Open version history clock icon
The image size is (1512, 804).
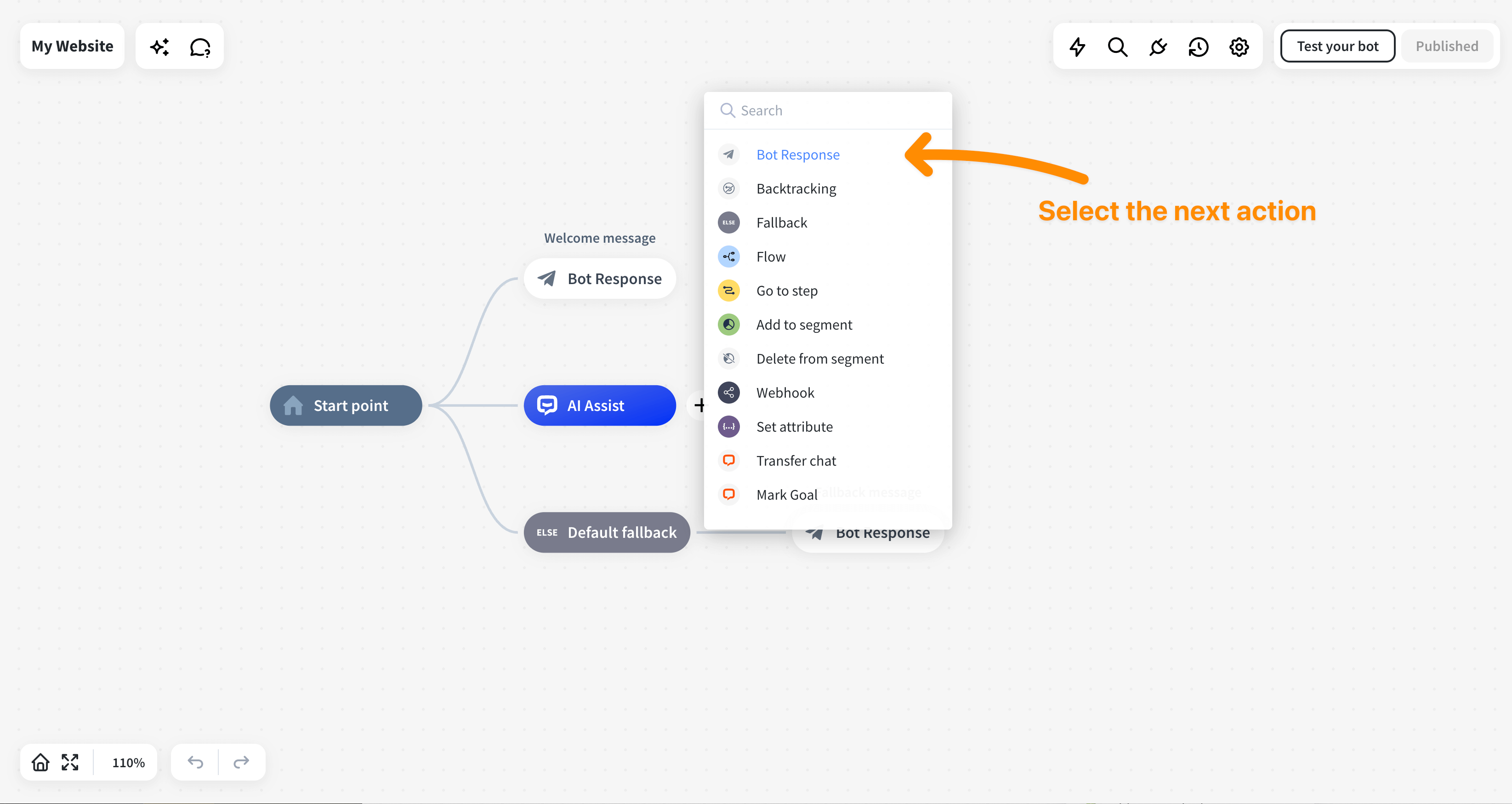(x=1199, y=47)
